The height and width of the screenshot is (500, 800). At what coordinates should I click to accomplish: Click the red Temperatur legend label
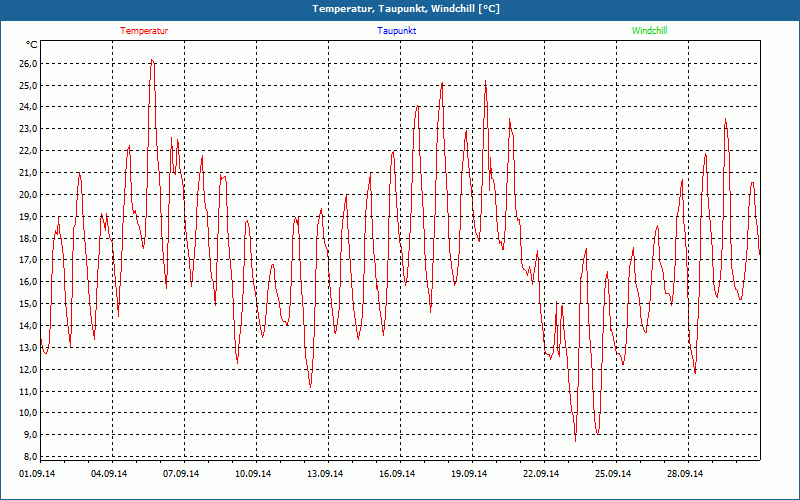144,31
